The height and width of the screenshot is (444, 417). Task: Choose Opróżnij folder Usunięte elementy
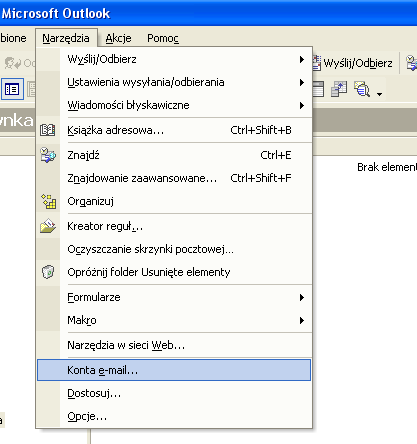174,272
